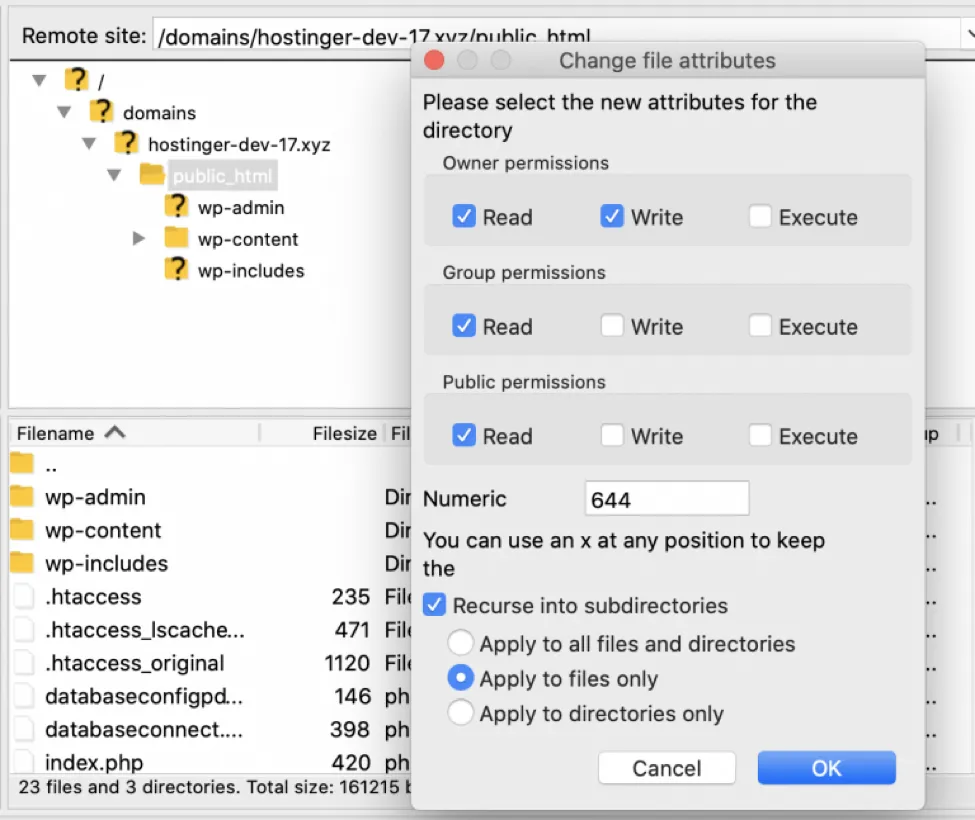Click the Numeric permissions input field
The width and height of the screenshot is (975, 820).
pos(666,498)
